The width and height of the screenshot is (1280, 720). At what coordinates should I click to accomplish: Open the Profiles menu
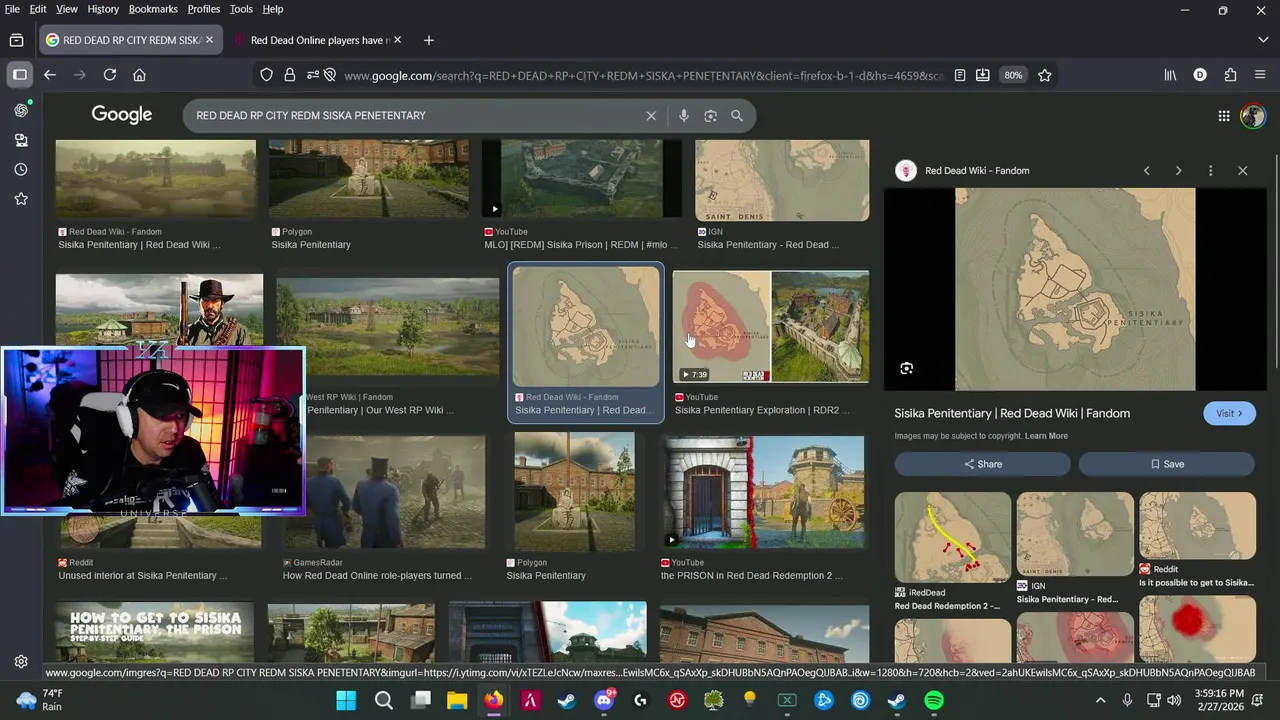pyautogui.click(x=204, y=9)
